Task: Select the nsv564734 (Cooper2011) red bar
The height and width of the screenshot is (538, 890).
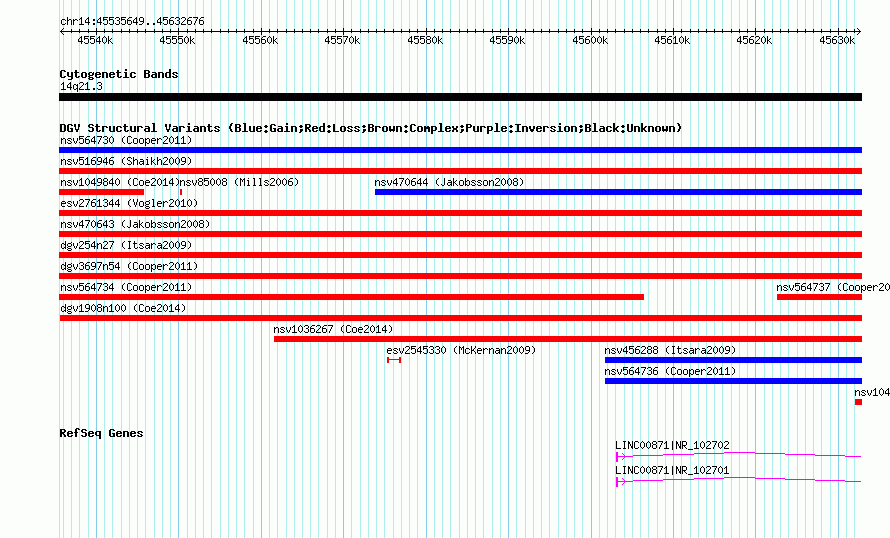Action: point(351,297)
